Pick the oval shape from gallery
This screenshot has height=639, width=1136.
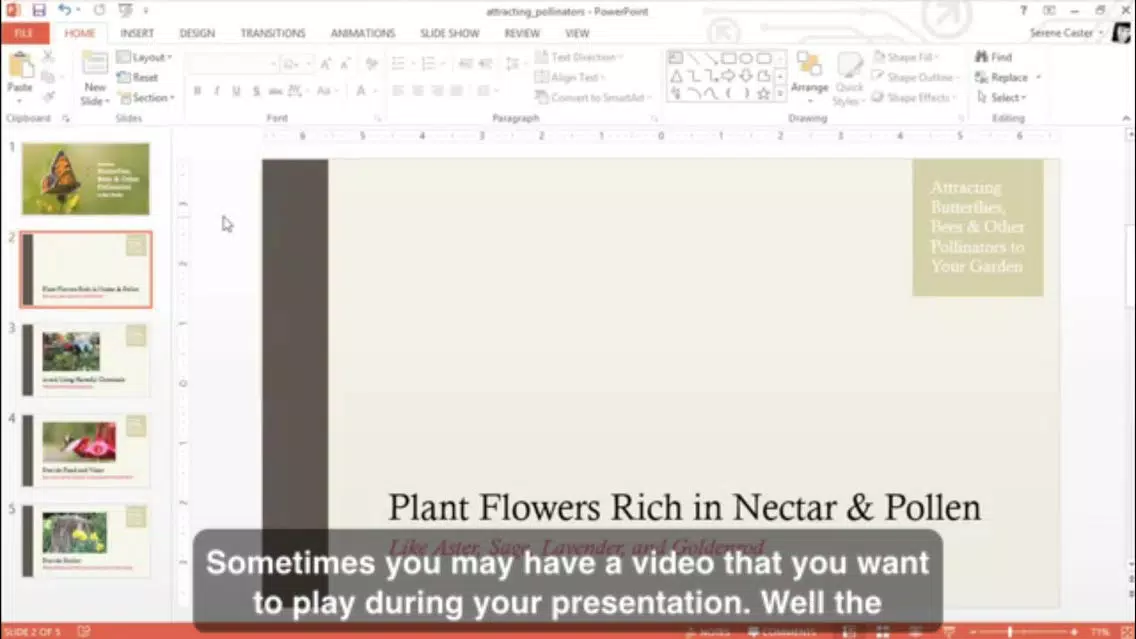tap(746, 58)
